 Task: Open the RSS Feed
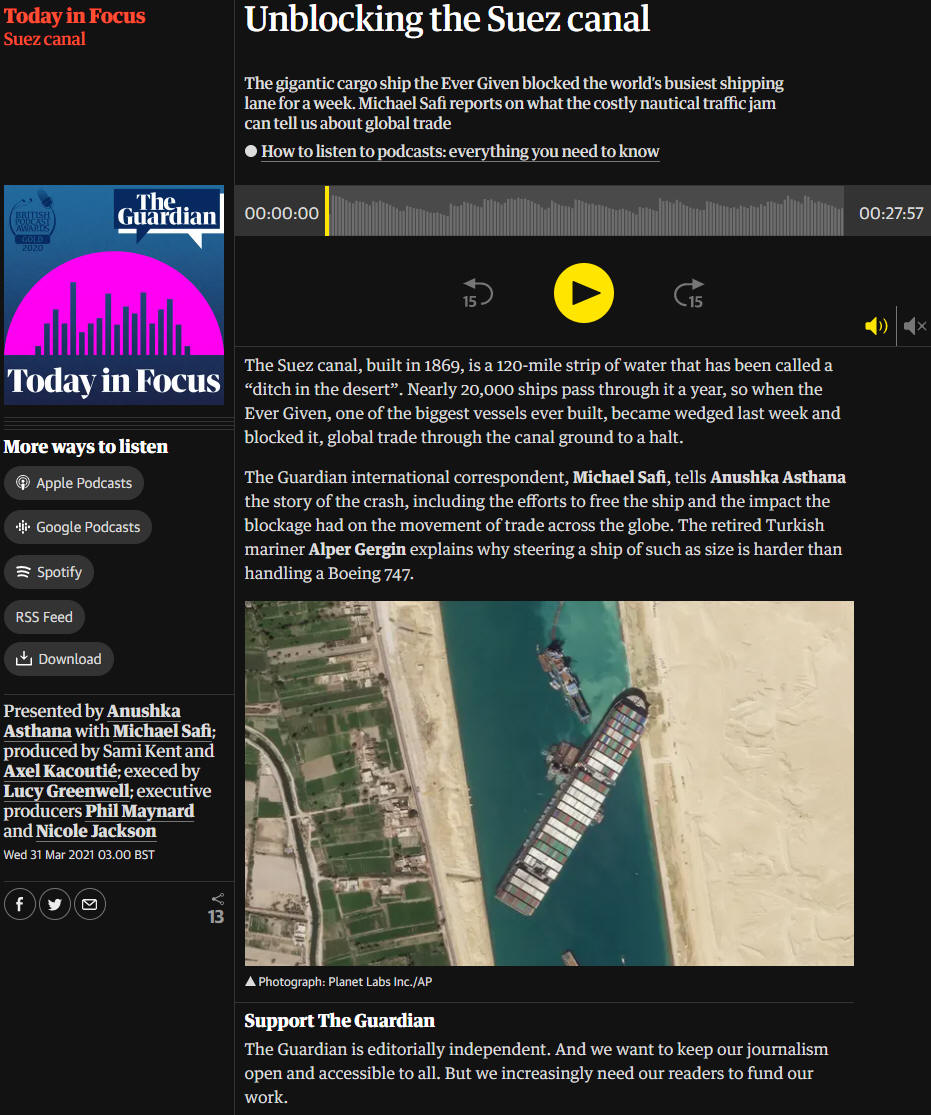44,617
